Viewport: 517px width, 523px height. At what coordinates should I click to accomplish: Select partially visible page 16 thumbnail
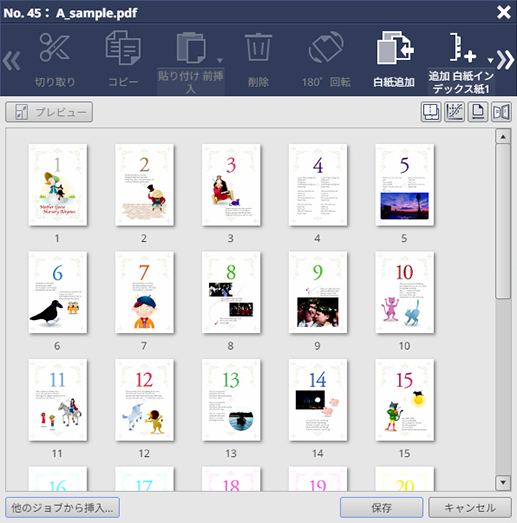click(58, 479)
